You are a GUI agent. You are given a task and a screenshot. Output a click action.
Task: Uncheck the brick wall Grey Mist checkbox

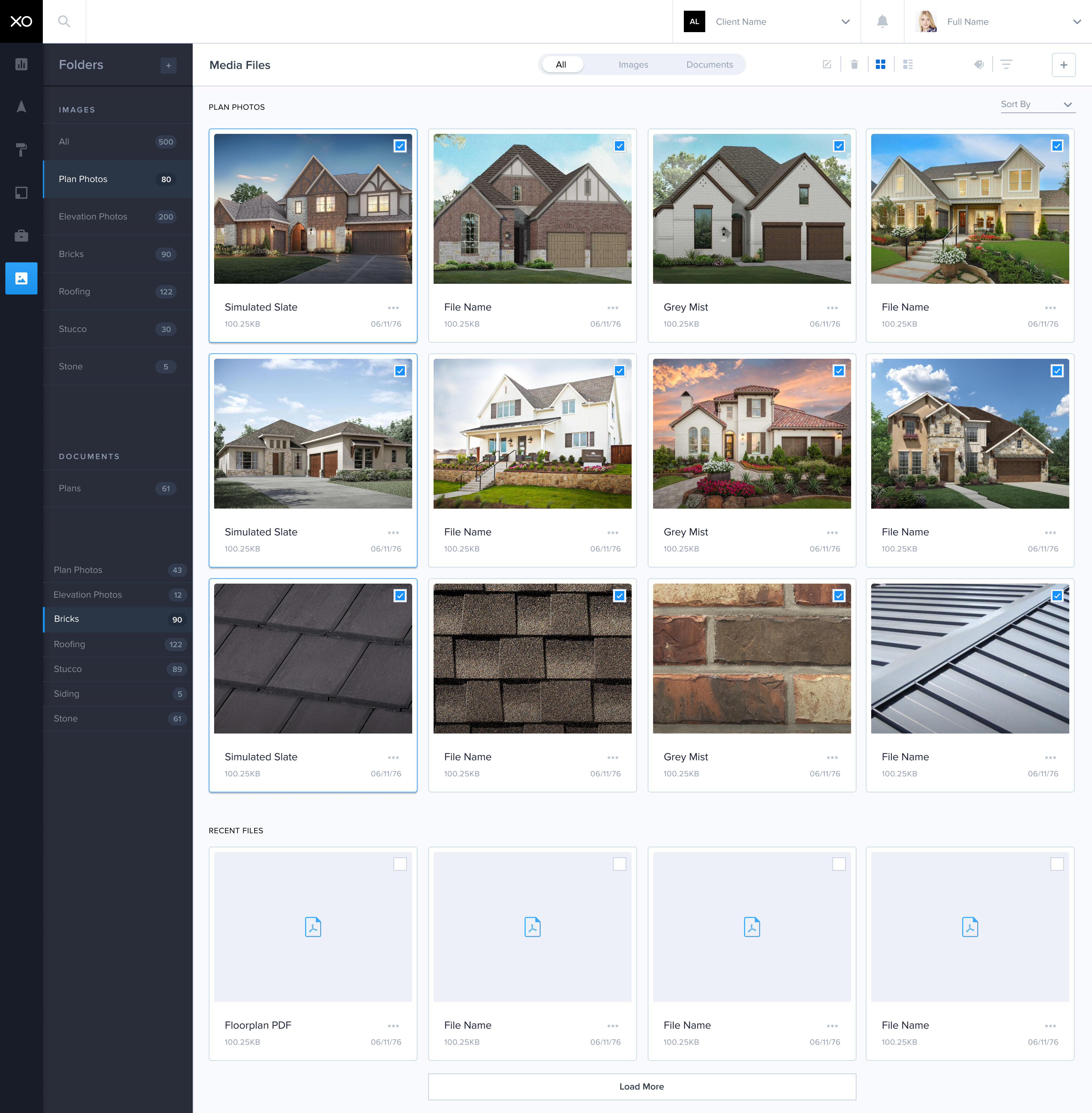pyautogui.click(x=838, y=596)
